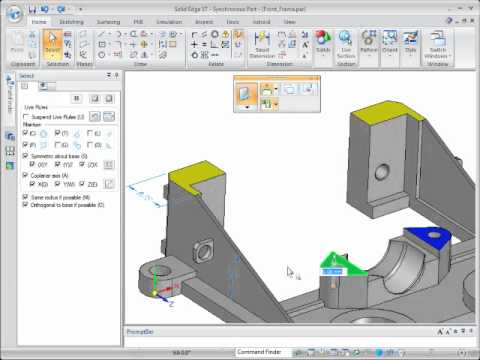Switch to the Sketching ribbon tab
Image resolution: width=480 pixels, height=360 pixels.
point(71,22)
